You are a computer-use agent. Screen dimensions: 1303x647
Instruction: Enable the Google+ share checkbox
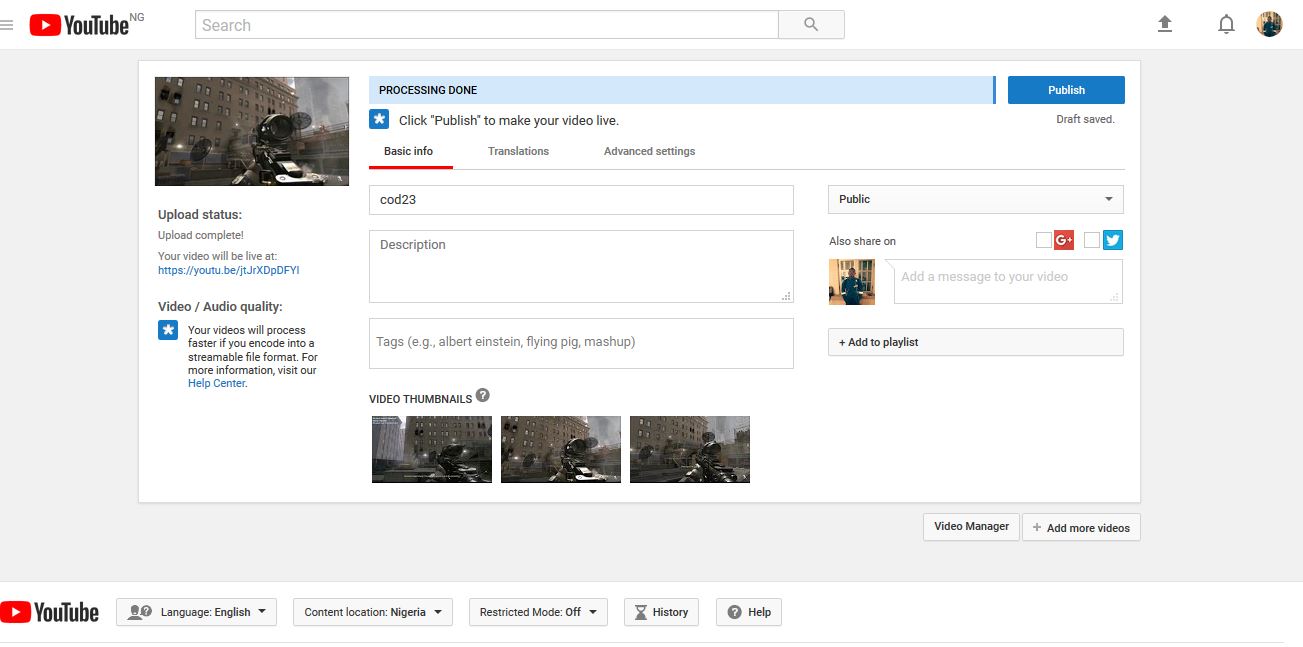point(1044,240)
